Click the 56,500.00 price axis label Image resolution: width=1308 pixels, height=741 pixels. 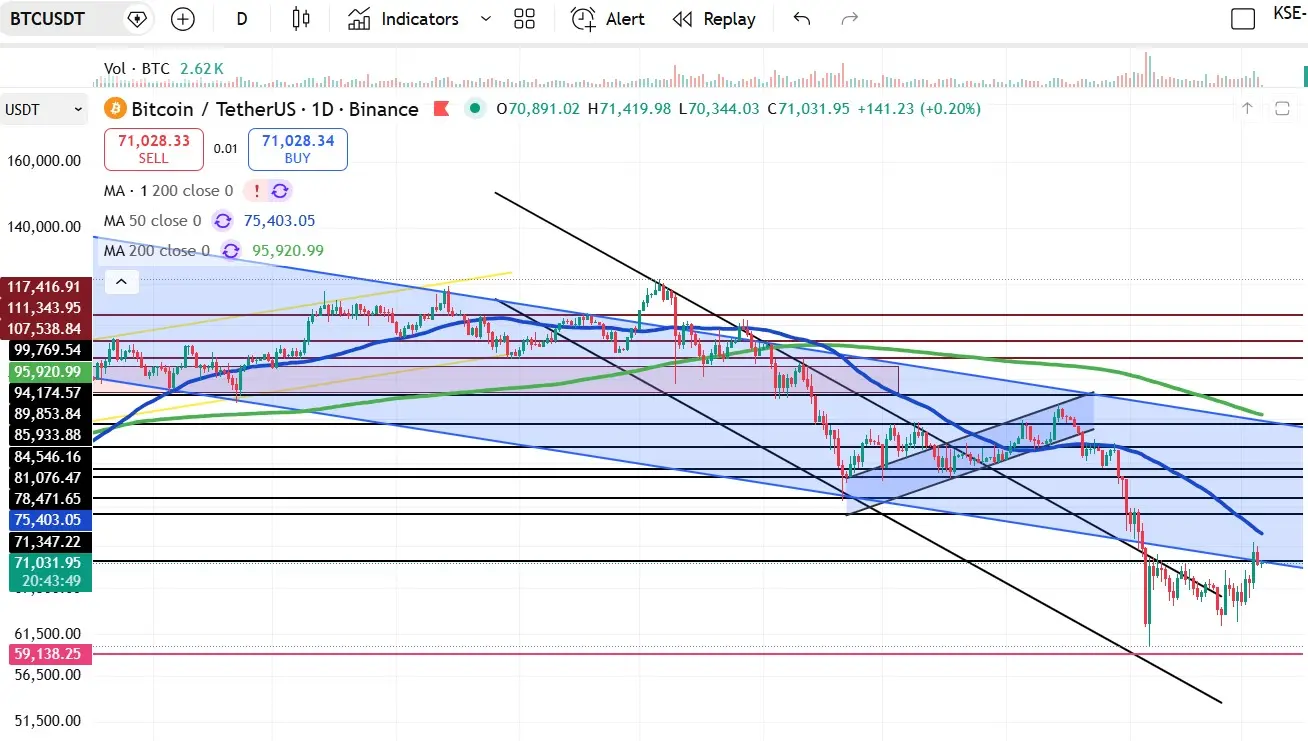[47, 675]
